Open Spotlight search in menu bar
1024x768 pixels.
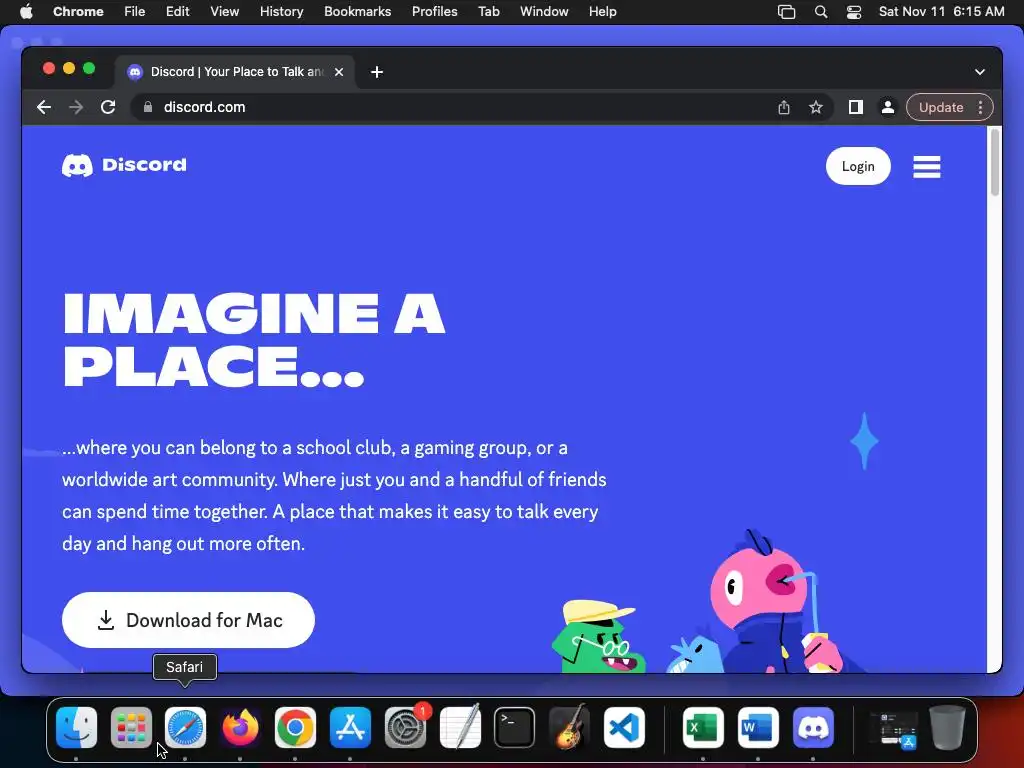coord(821,12)
